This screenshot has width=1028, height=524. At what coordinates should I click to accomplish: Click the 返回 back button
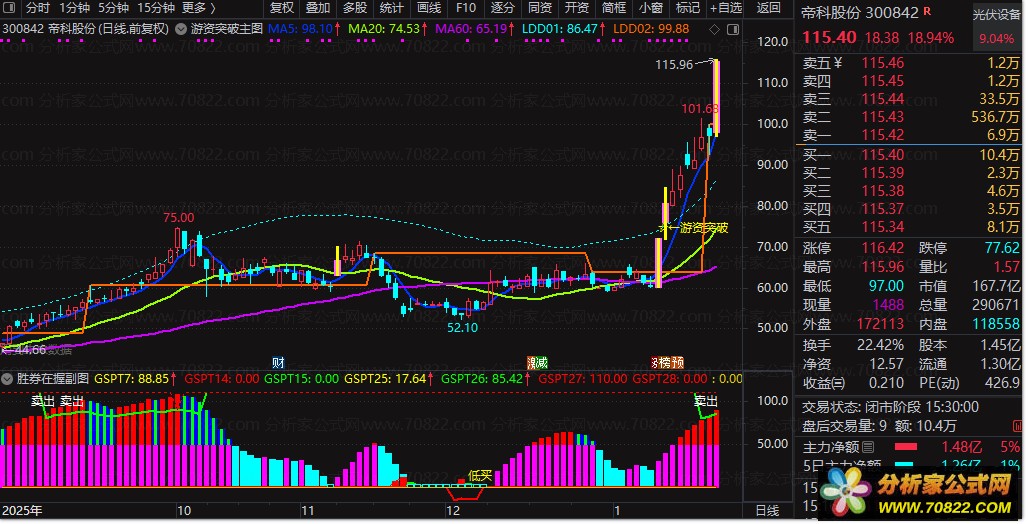click(769, 8)
